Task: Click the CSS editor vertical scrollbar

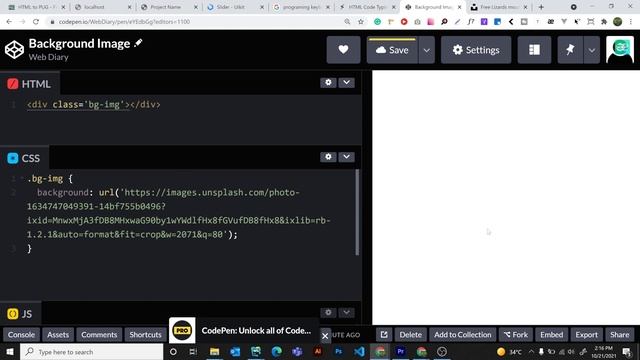Action: click(x=358, y=212)
